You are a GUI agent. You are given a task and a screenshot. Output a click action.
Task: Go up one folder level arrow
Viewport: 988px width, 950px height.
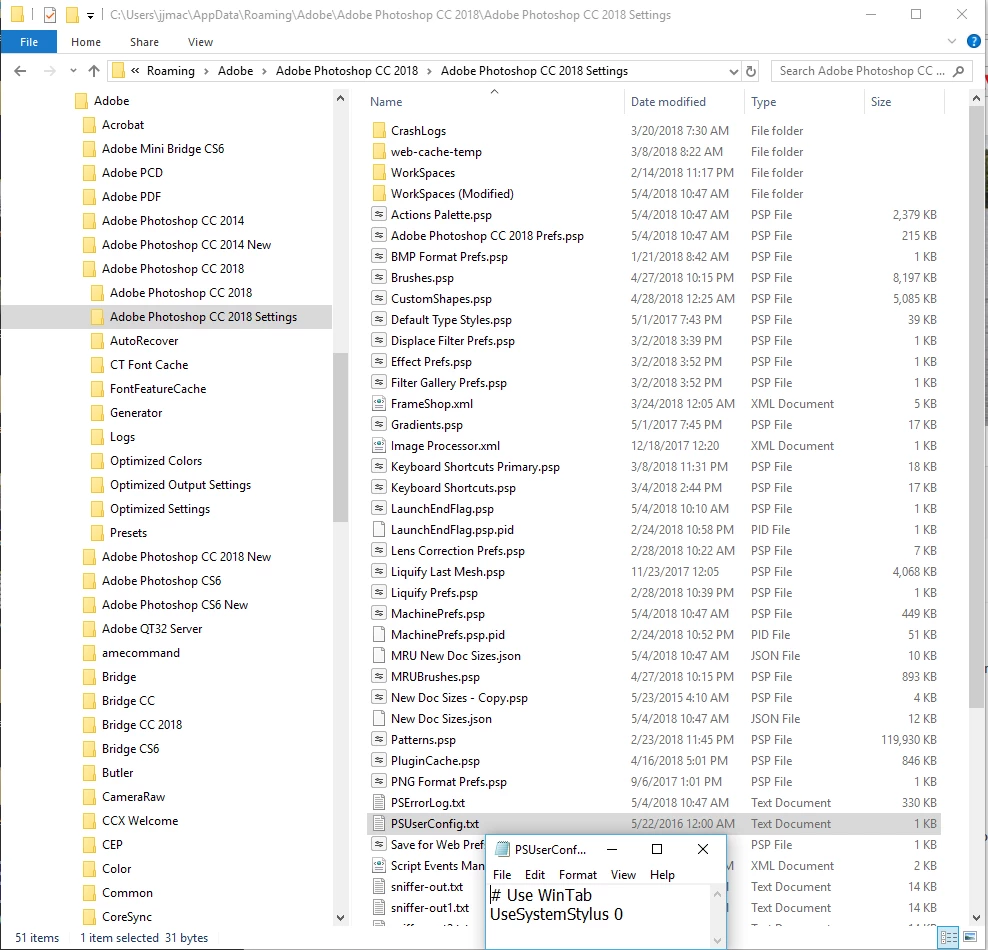[94, 71]
